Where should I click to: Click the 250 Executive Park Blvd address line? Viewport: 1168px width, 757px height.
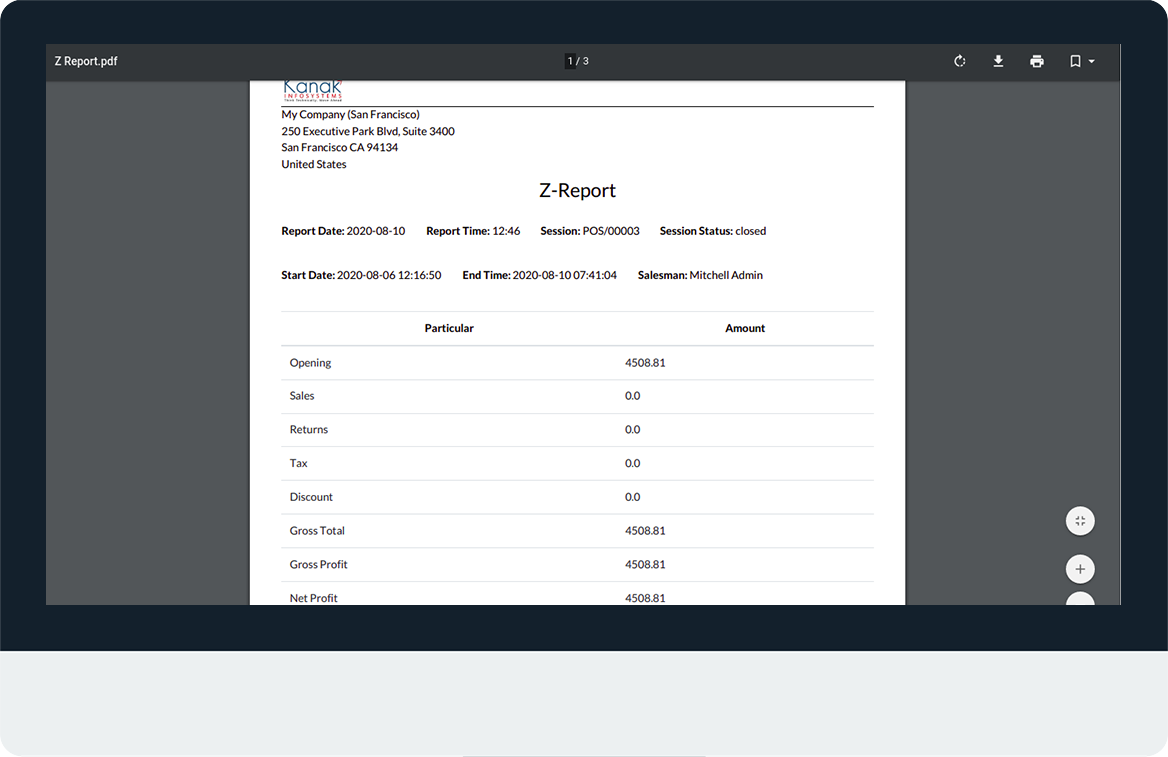tap(368, 131)
